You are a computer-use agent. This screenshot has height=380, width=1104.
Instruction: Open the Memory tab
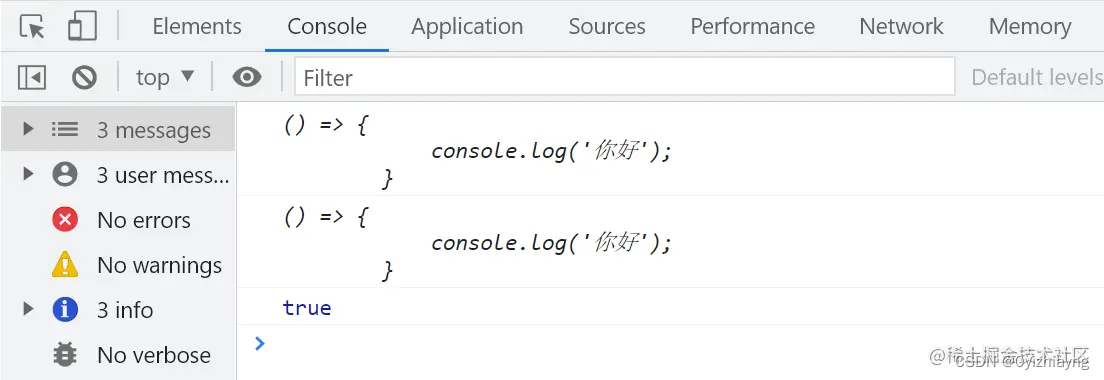pos(1030,27)
